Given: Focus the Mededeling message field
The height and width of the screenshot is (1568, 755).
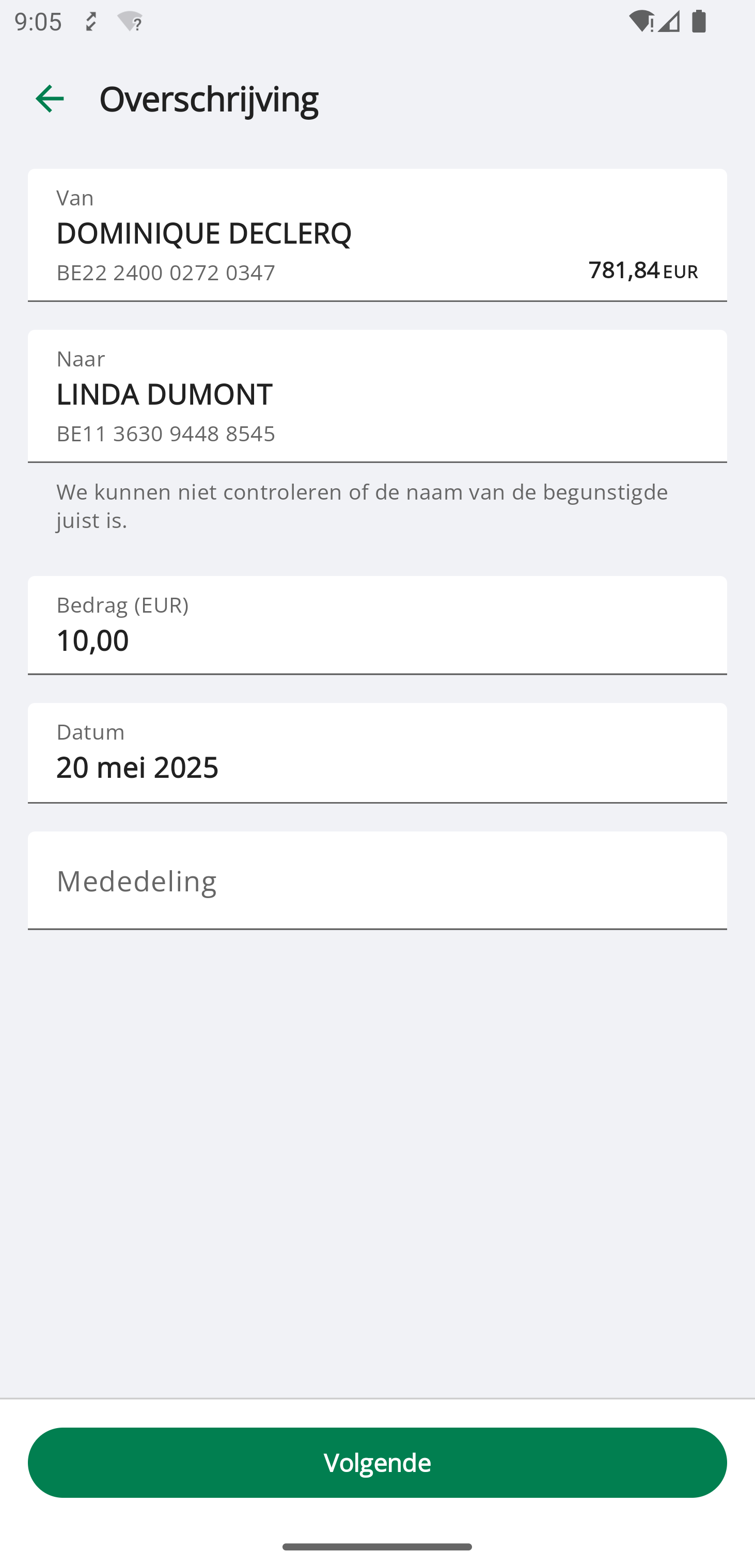Looking at the screenshot, I should [x=377, y=880].
